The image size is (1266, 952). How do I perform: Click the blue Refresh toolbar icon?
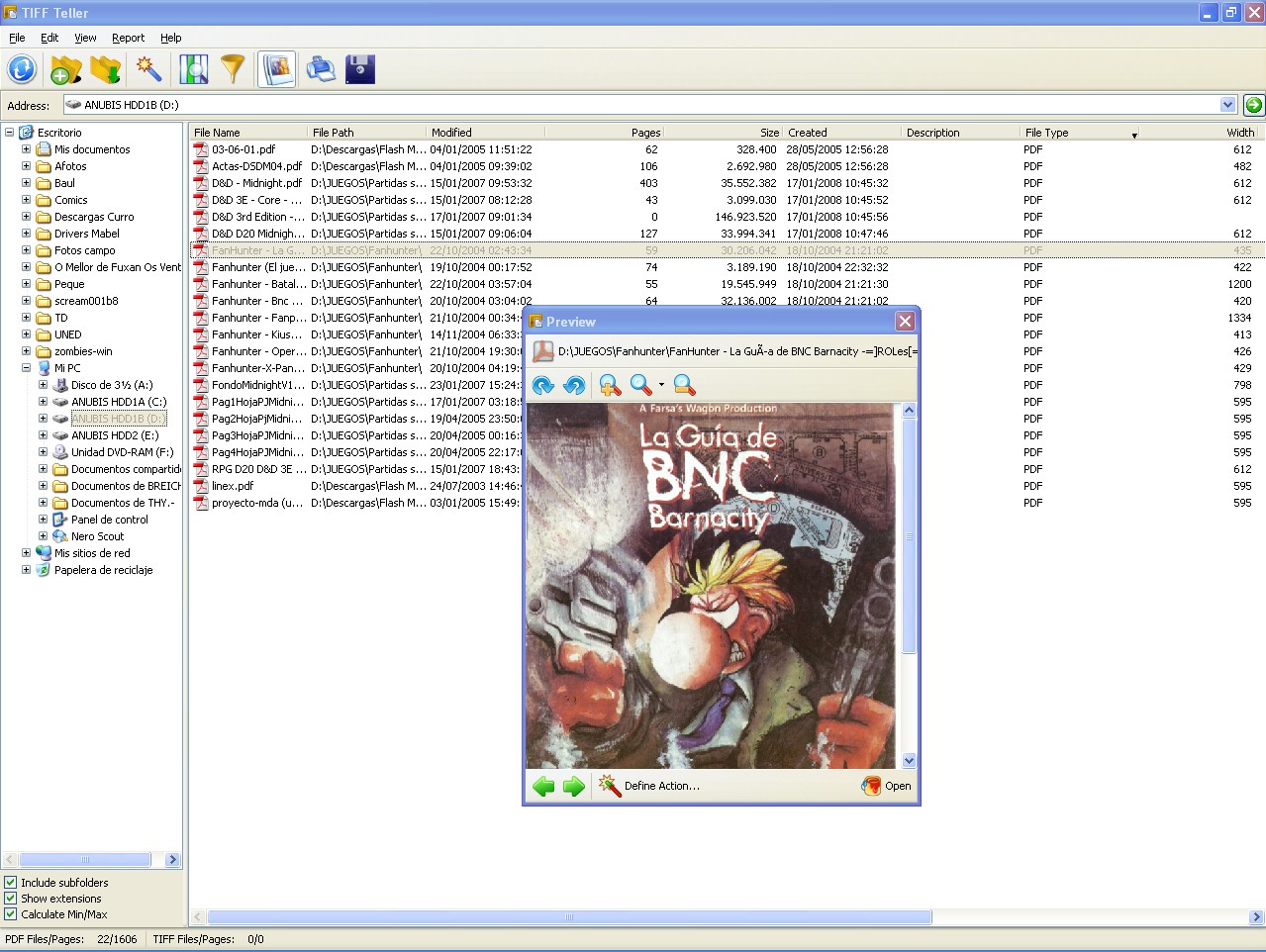22,69
